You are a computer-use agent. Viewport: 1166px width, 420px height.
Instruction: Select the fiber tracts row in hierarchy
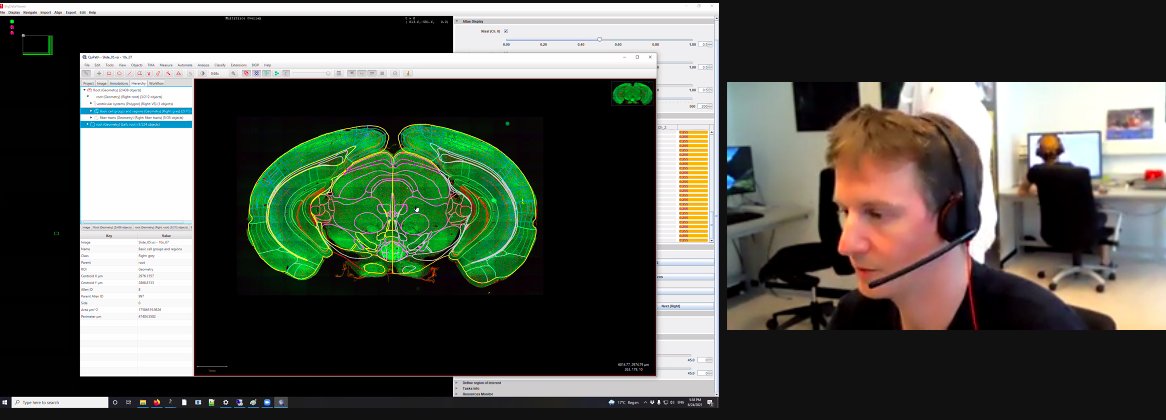(136, 117)
